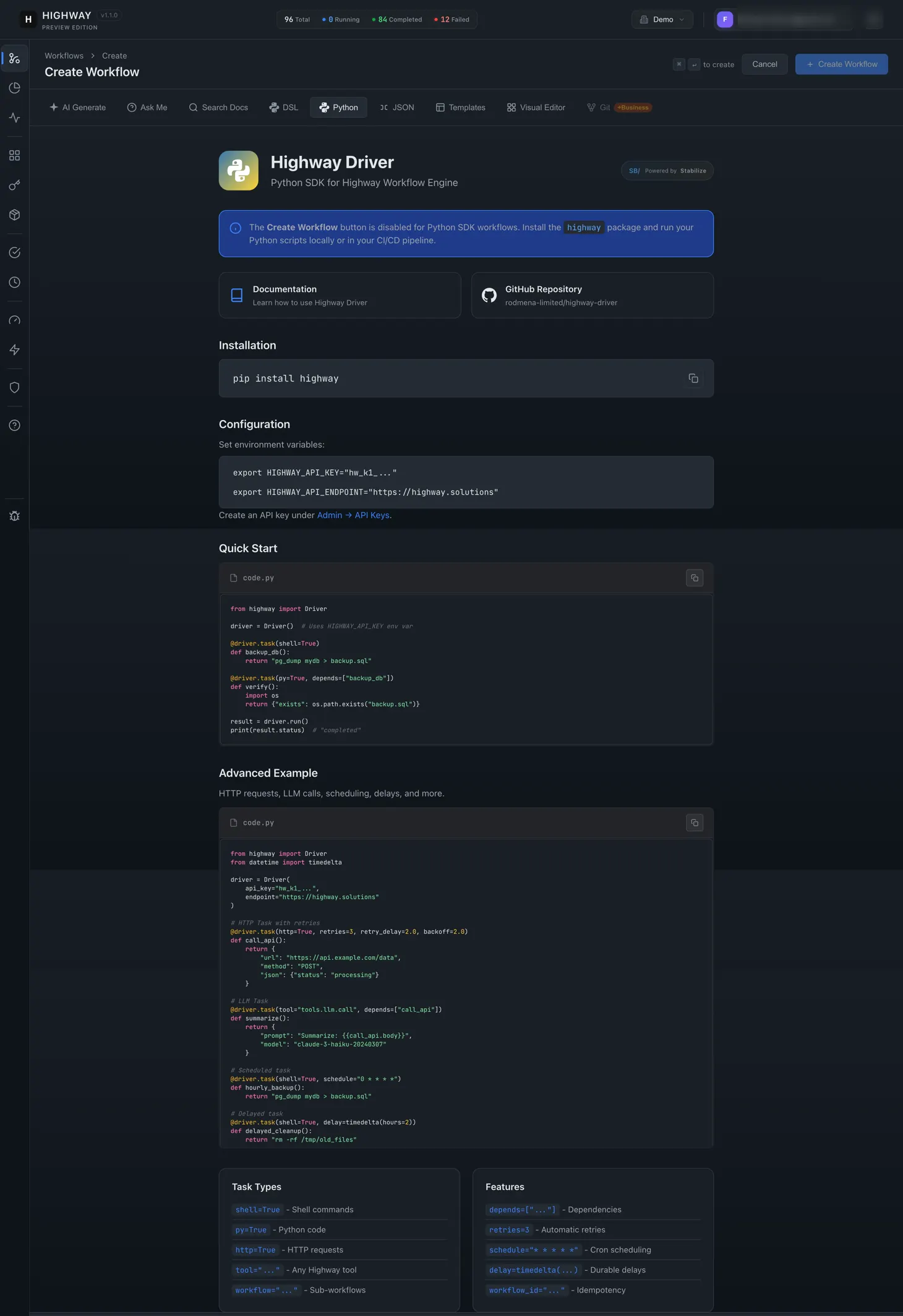Open the clock icon in sidebar
The height and width of the screenshot is (1316, 903).
pos(14,282)
